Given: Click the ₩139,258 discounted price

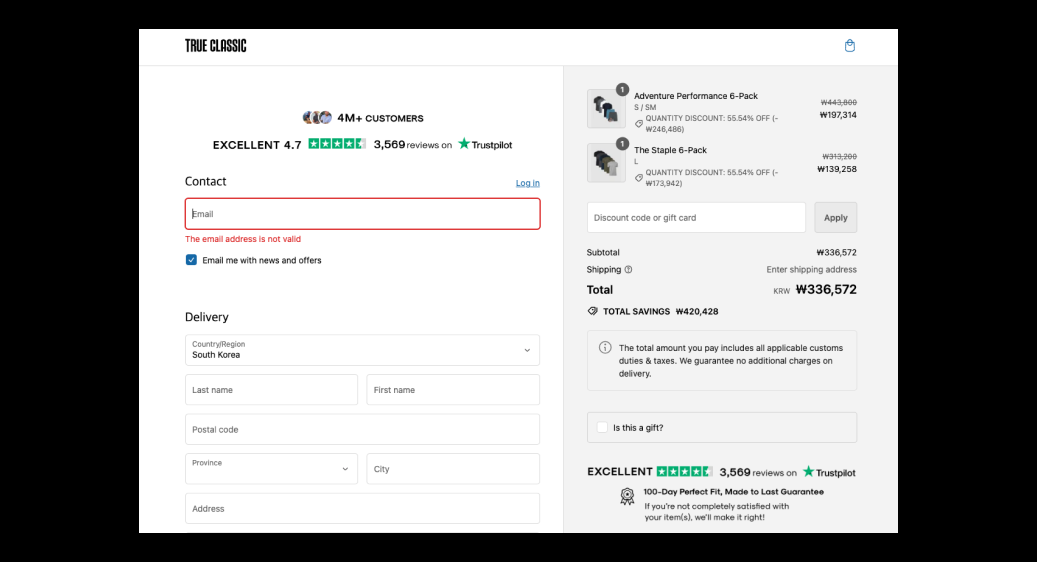Looking at the screenshot, I should click(837, 169).
